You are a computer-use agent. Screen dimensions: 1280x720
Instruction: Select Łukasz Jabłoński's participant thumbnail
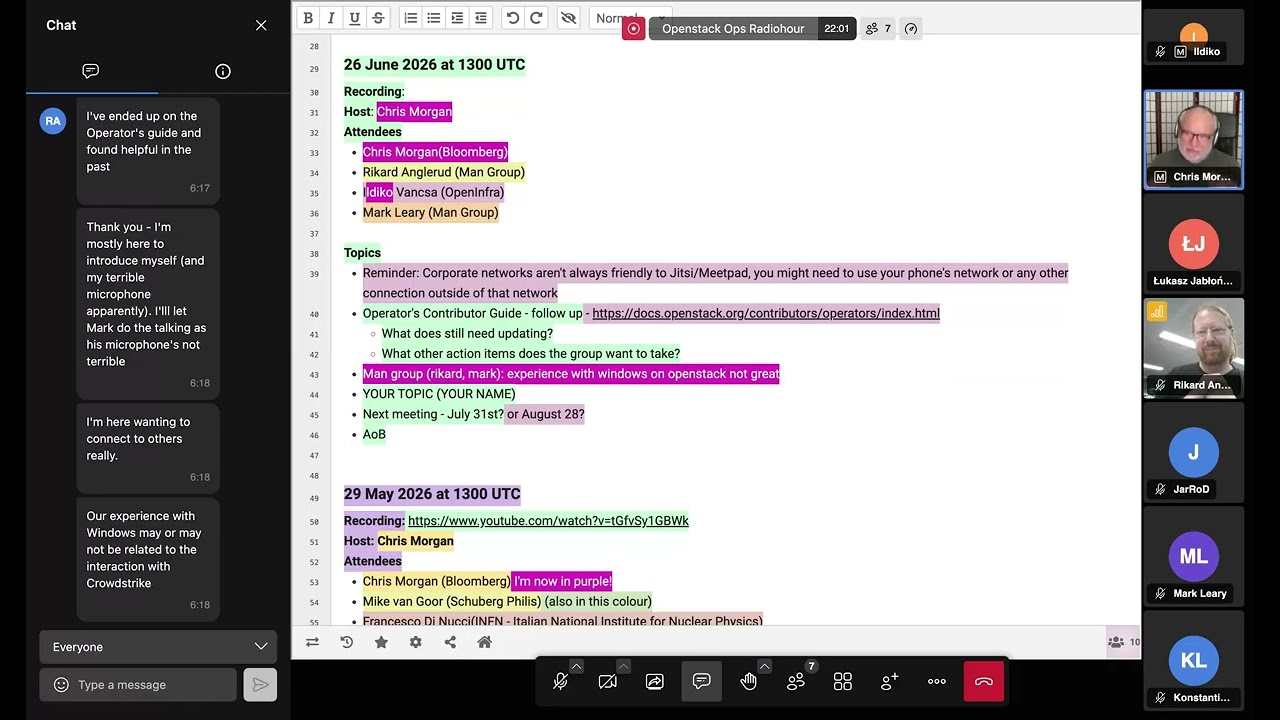pos(1194,245)
